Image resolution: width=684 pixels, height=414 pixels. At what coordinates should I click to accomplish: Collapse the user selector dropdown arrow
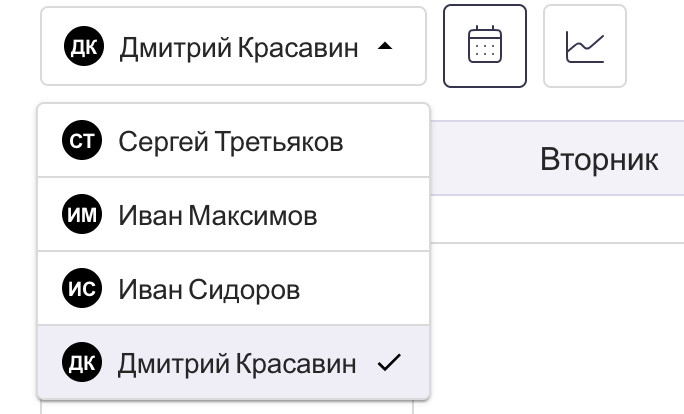point(386,47)
